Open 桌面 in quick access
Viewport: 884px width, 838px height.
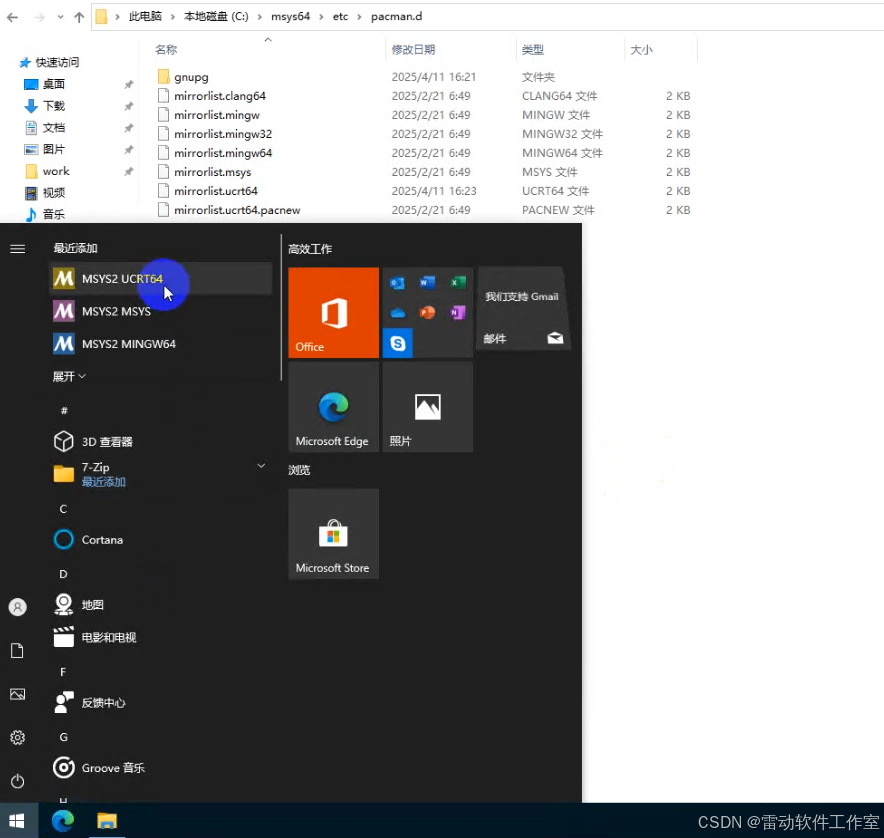(54, 84)
